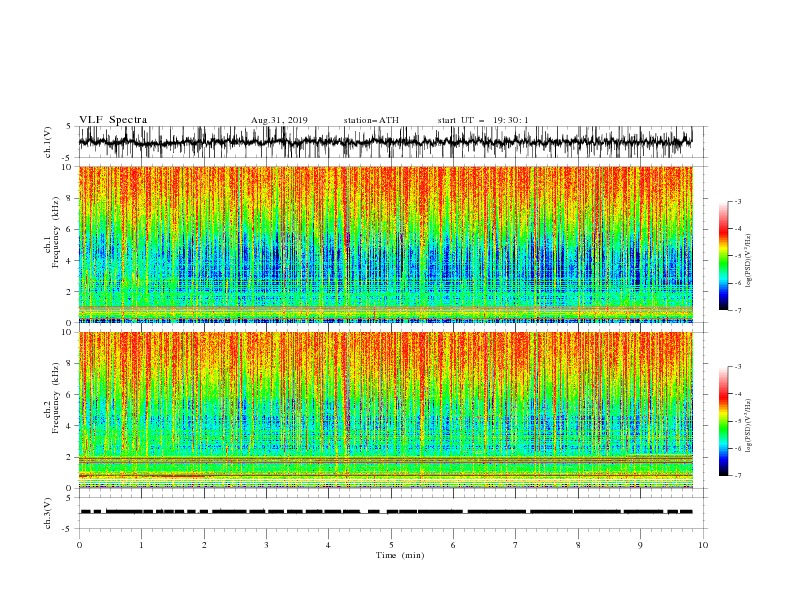Click the "station=ATH" header label
The height and width of the screenshot is (612, 792).
click(x=371, y=120)
